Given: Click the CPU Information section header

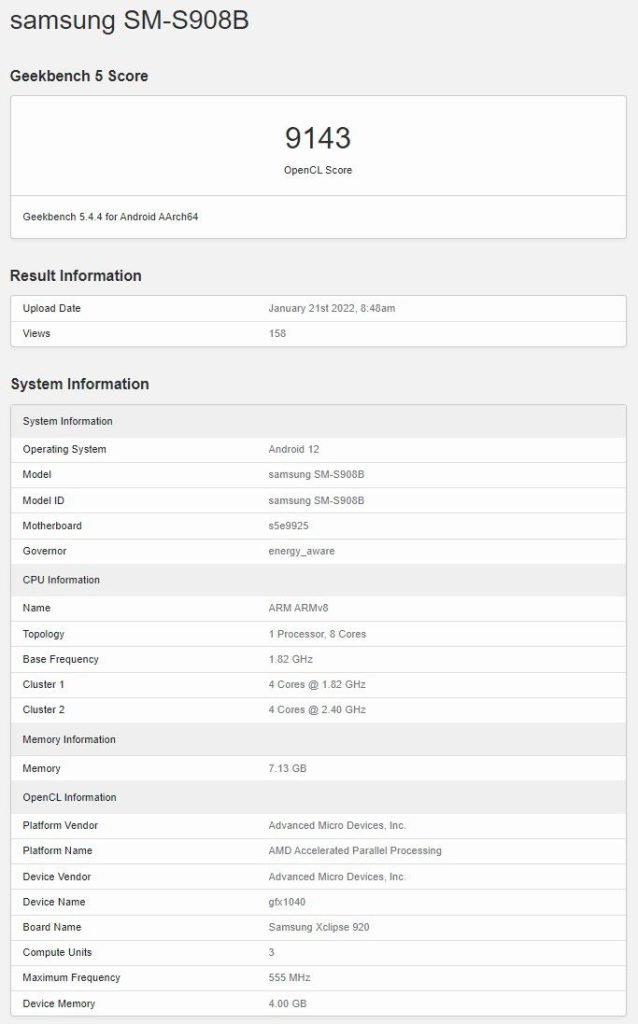Looking at the screenshot, I should (61, 580).
